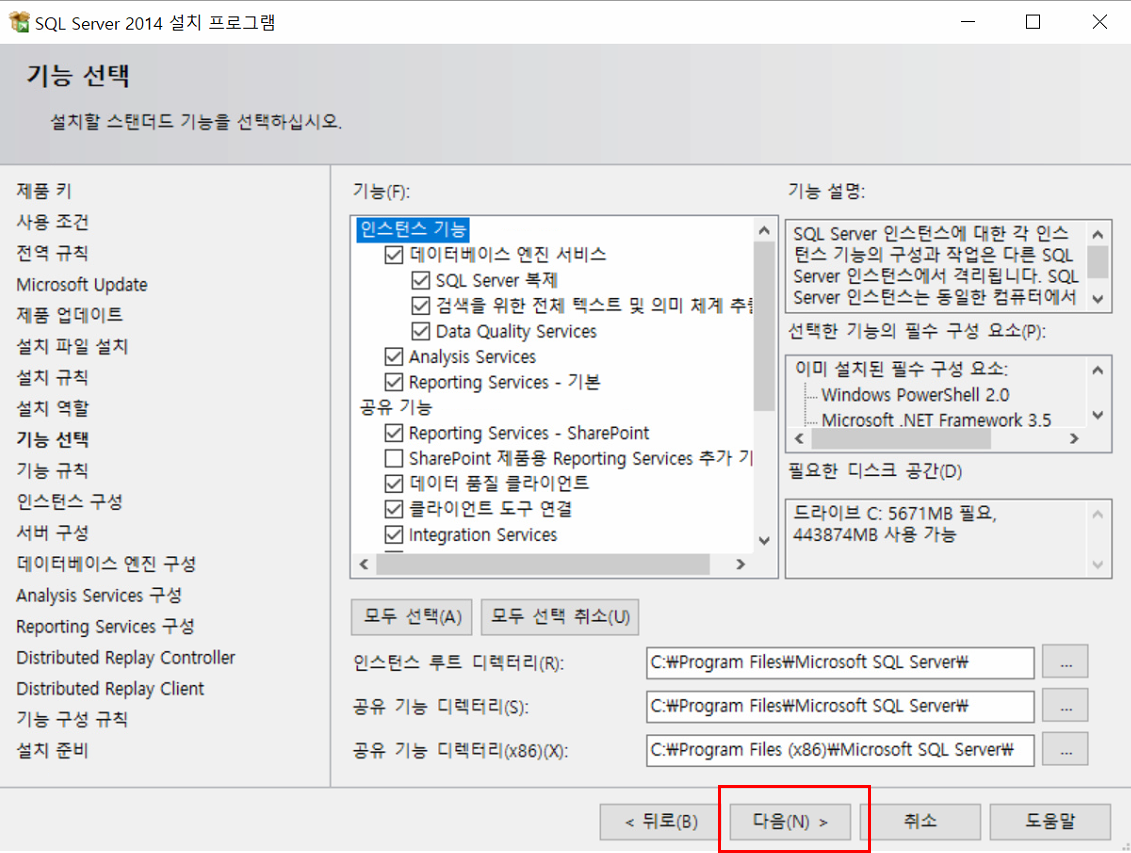Screen dimensions: 1131x853
Task: Click the 공유 기능 디렉터리(S) path field
Action: click(x=840, y=707)
